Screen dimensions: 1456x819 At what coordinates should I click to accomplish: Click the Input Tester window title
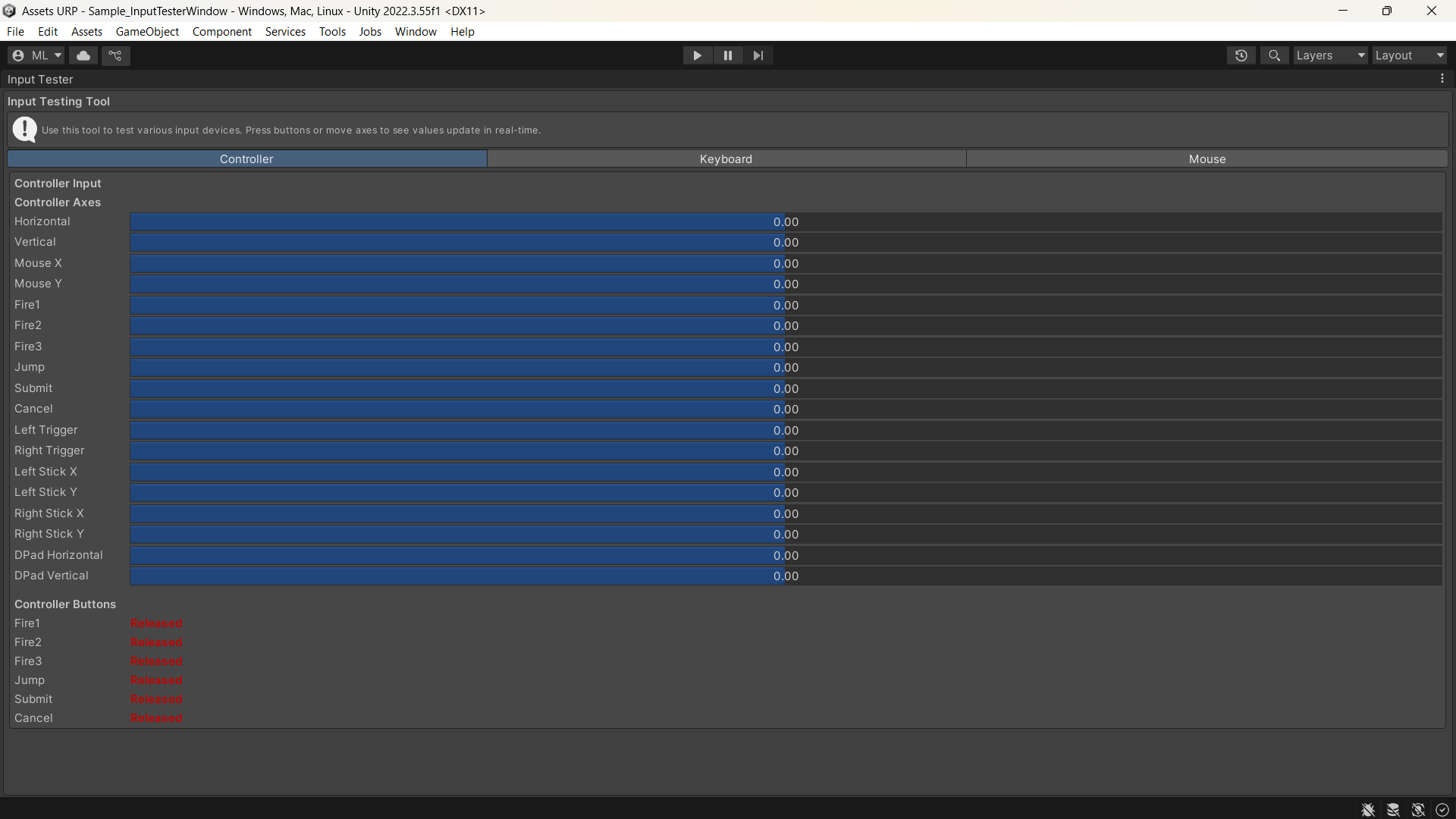click(40, 80)
